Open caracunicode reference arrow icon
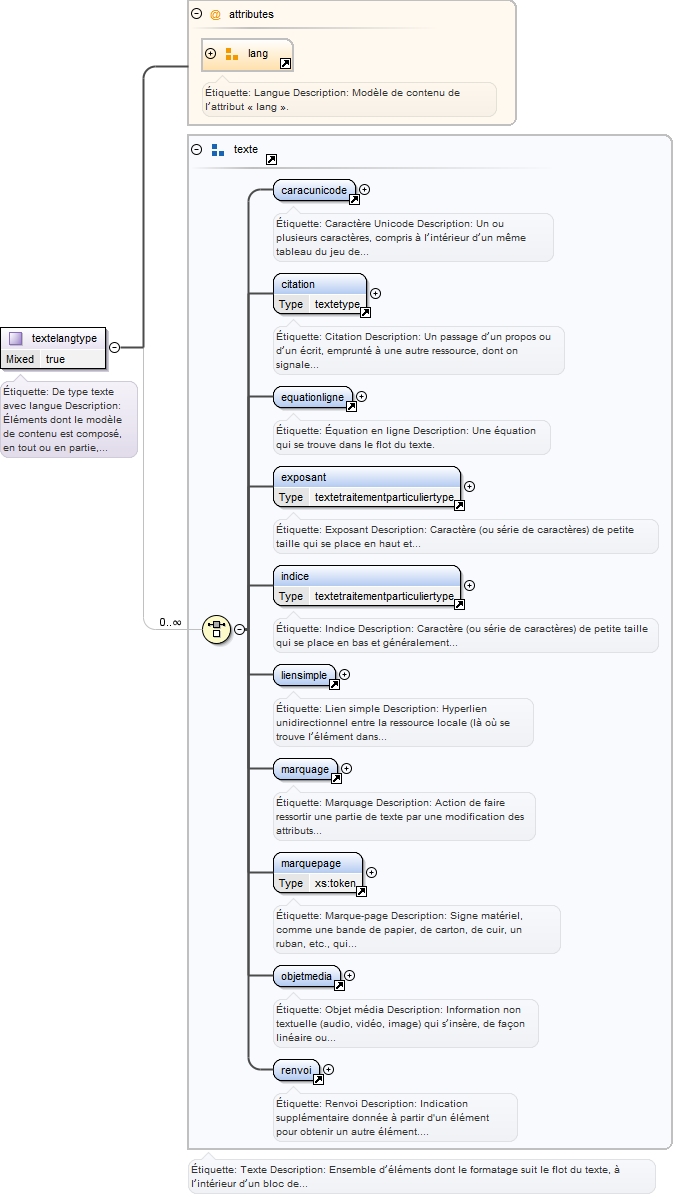The image size is (674, 1197). pyautogui.click(x=354, y=199)
